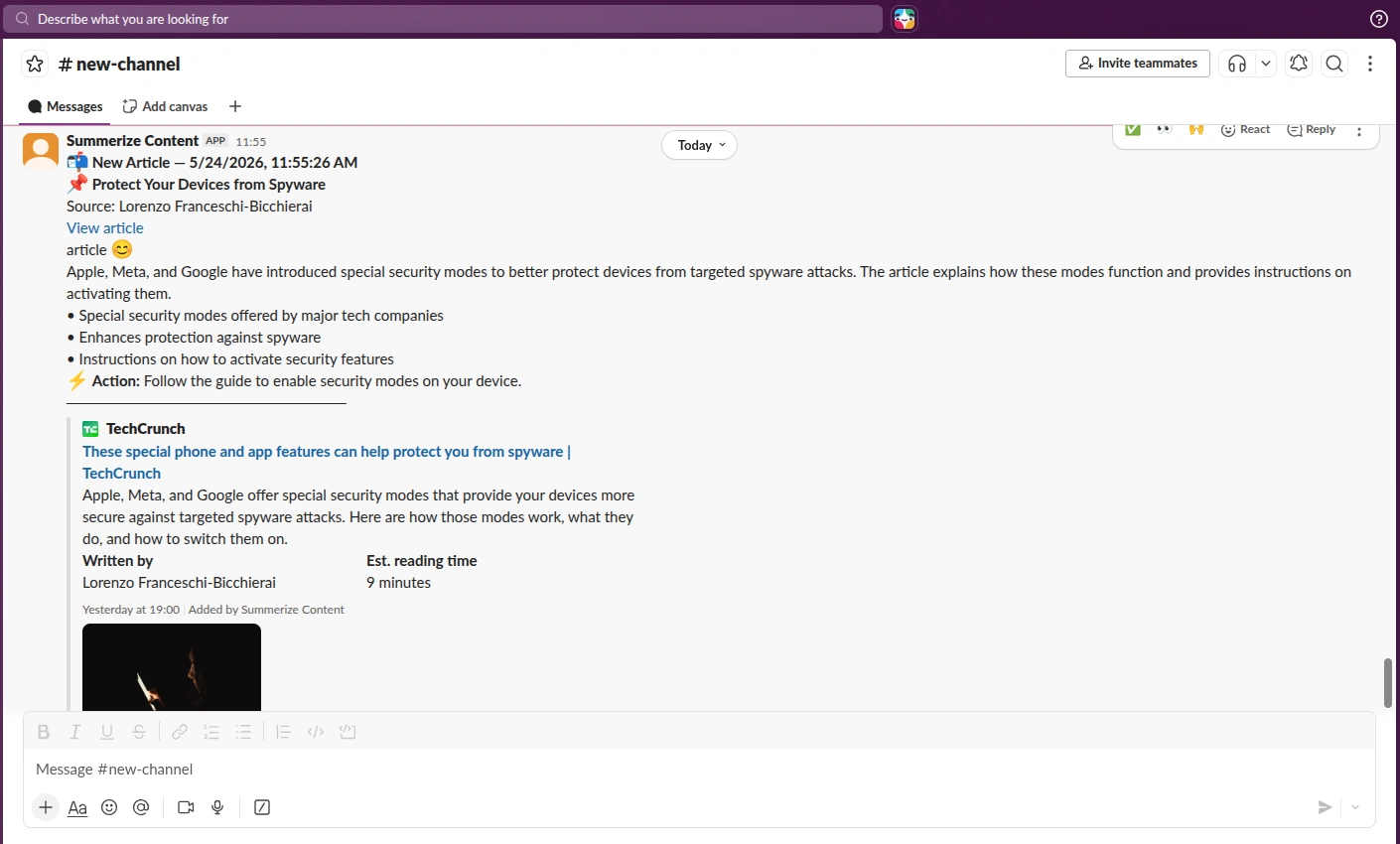React with the raised hands emoji
The height and width of the screenshot is (844, 1400).
click(x=1196, y=130)
